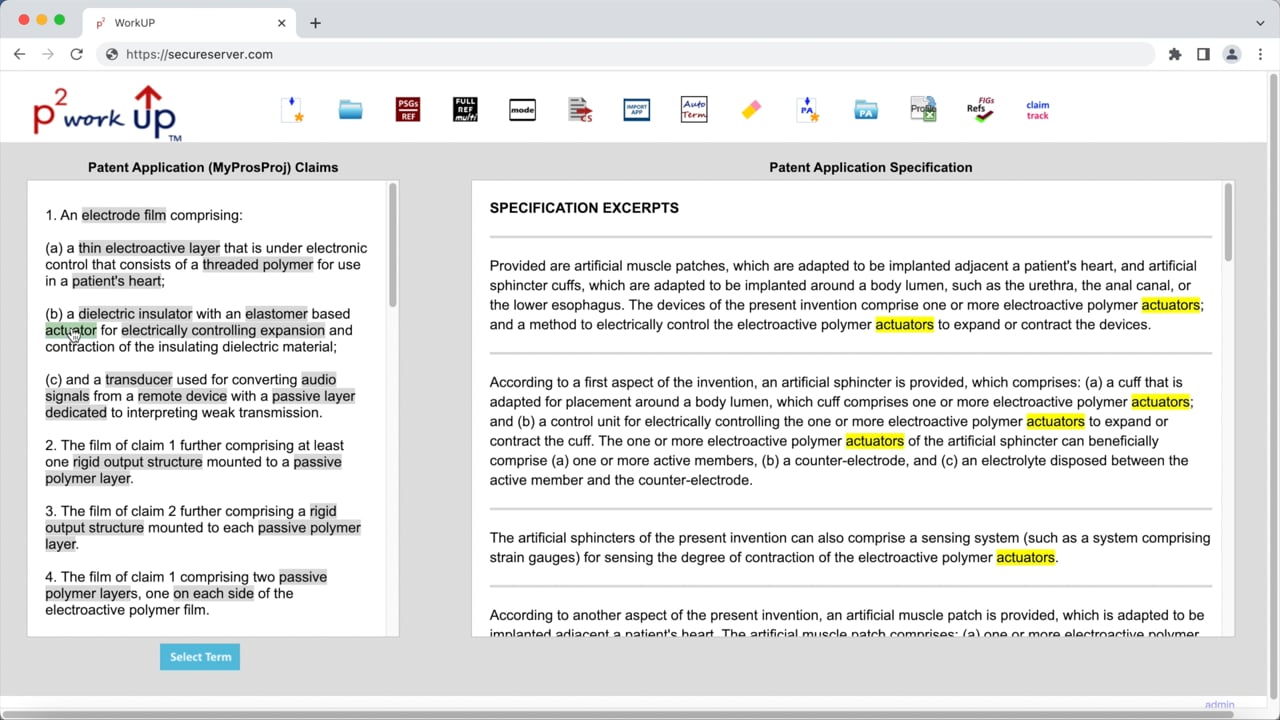Click the CS document export icon
The image size is (1280, 720).
580,109
